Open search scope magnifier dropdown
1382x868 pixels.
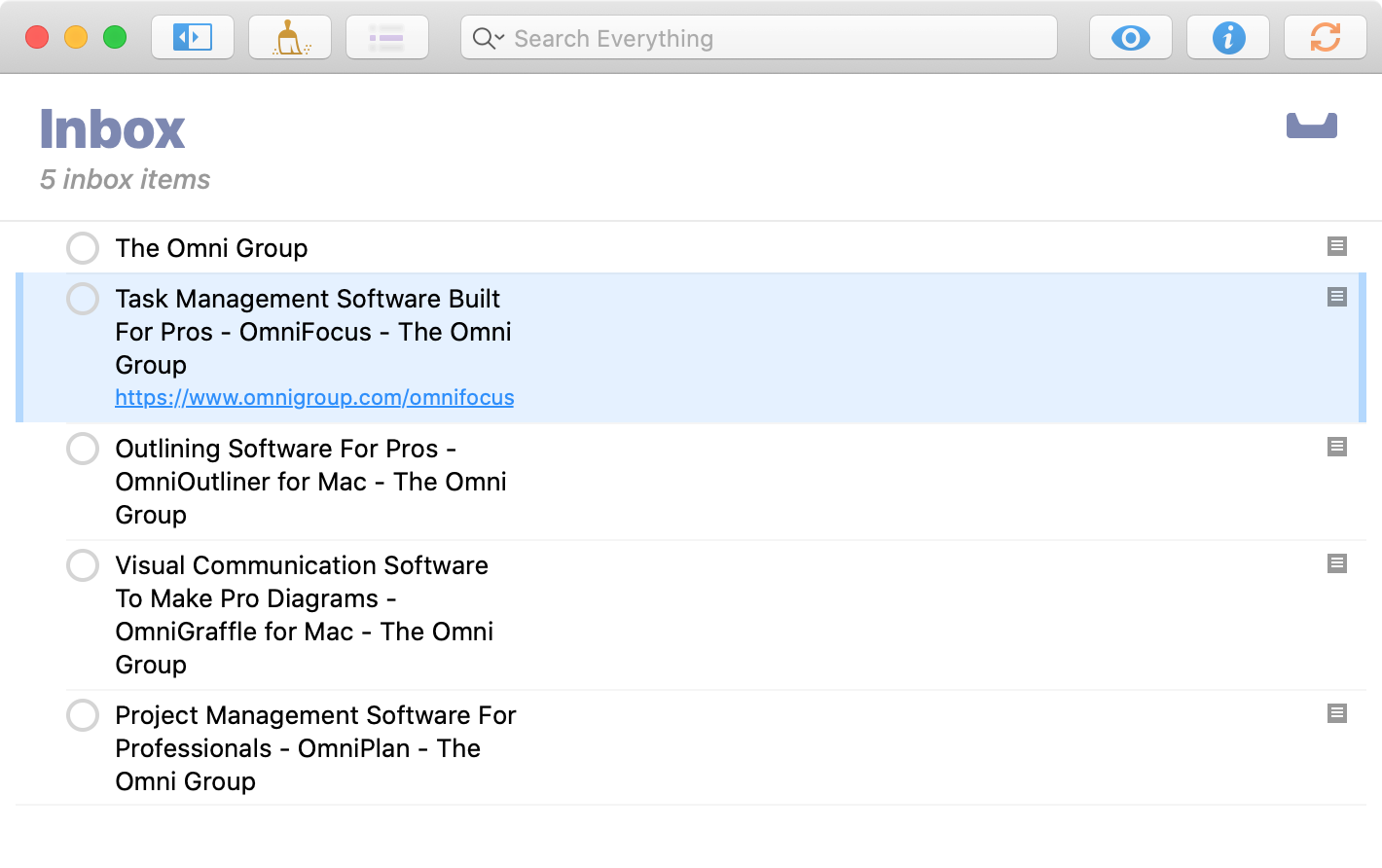pyautogui.click(x=488, y=39)
